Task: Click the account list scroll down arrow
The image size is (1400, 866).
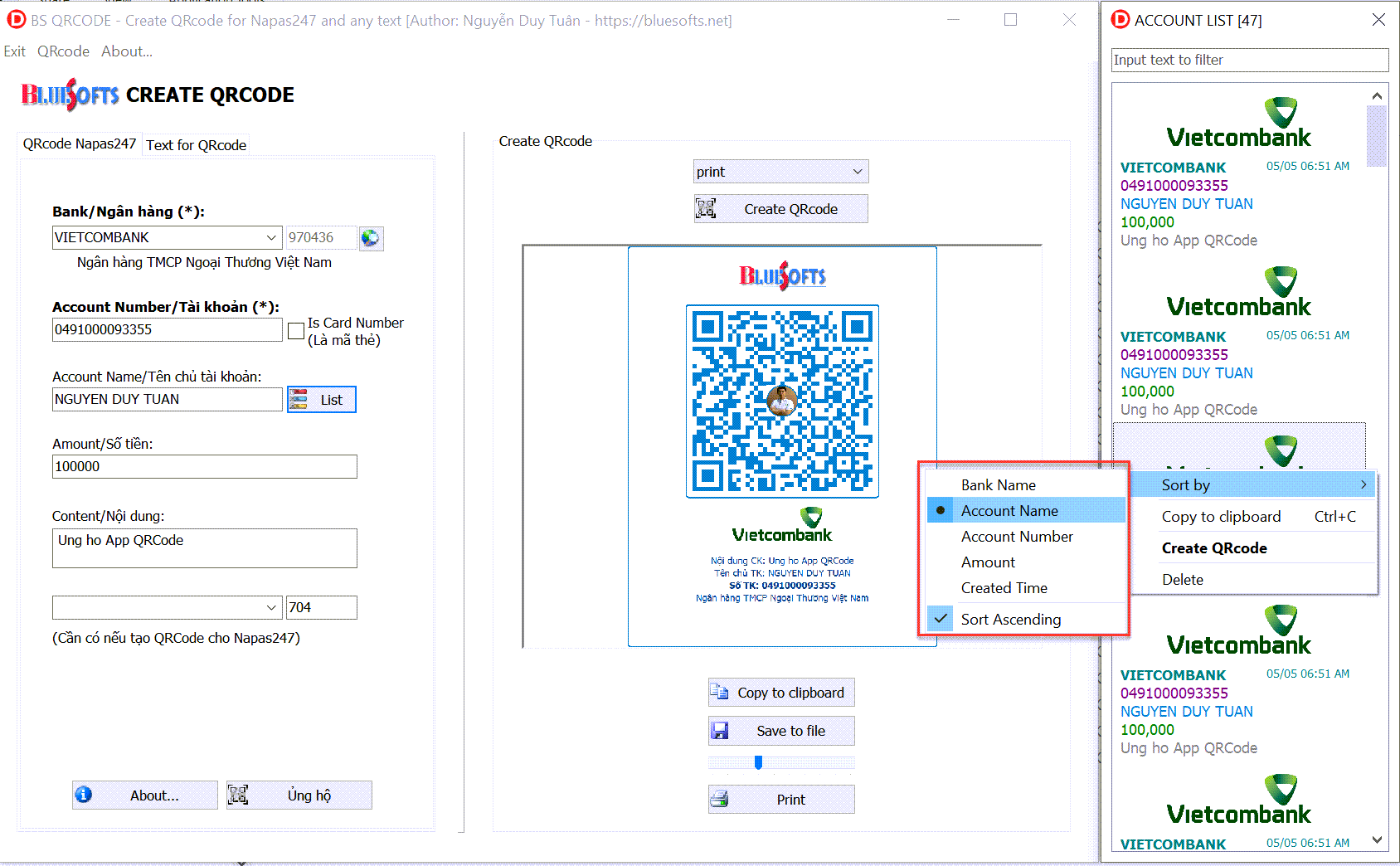Action: point(1377,839)
